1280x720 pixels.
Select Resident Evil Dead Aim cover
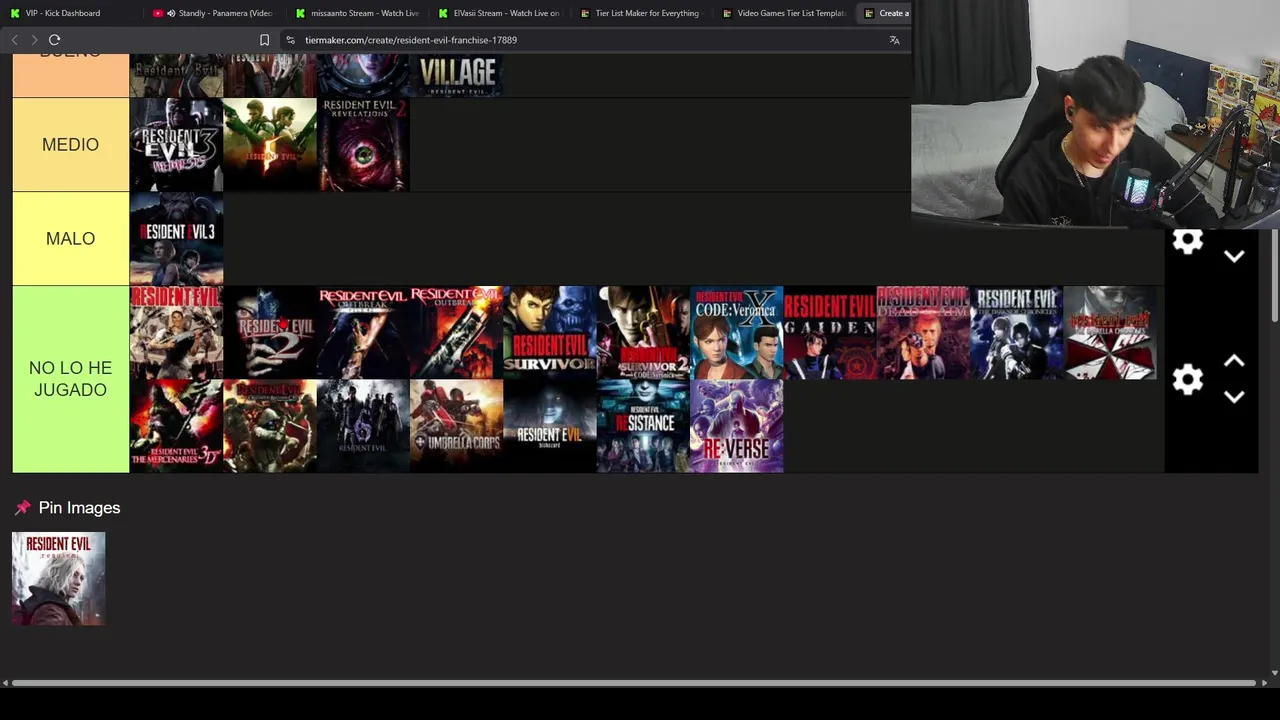(923, 333)
